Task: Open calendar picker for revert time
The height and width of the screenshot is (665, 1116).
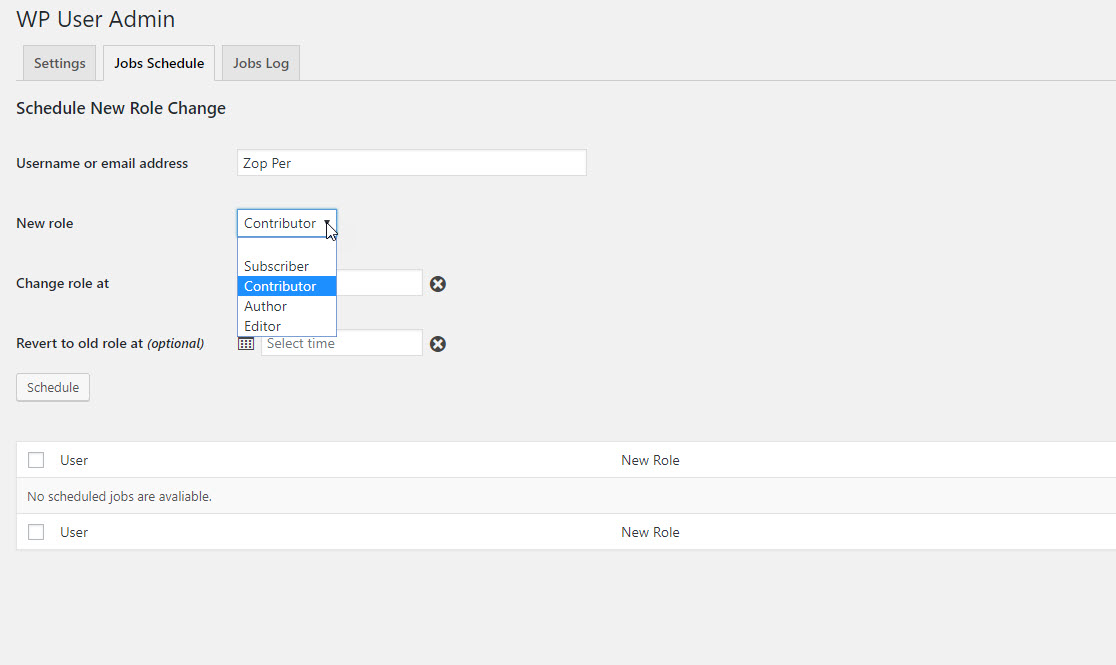Action: click(x=246, y=344)
